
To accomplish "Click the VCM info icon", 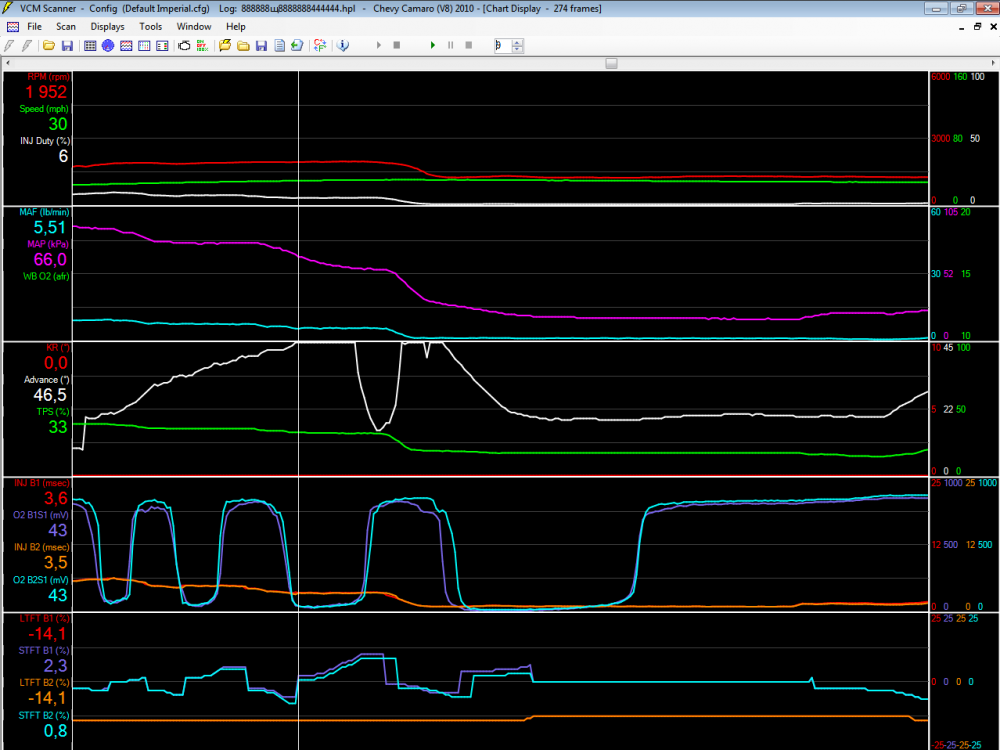I will [x=342, y=46].
